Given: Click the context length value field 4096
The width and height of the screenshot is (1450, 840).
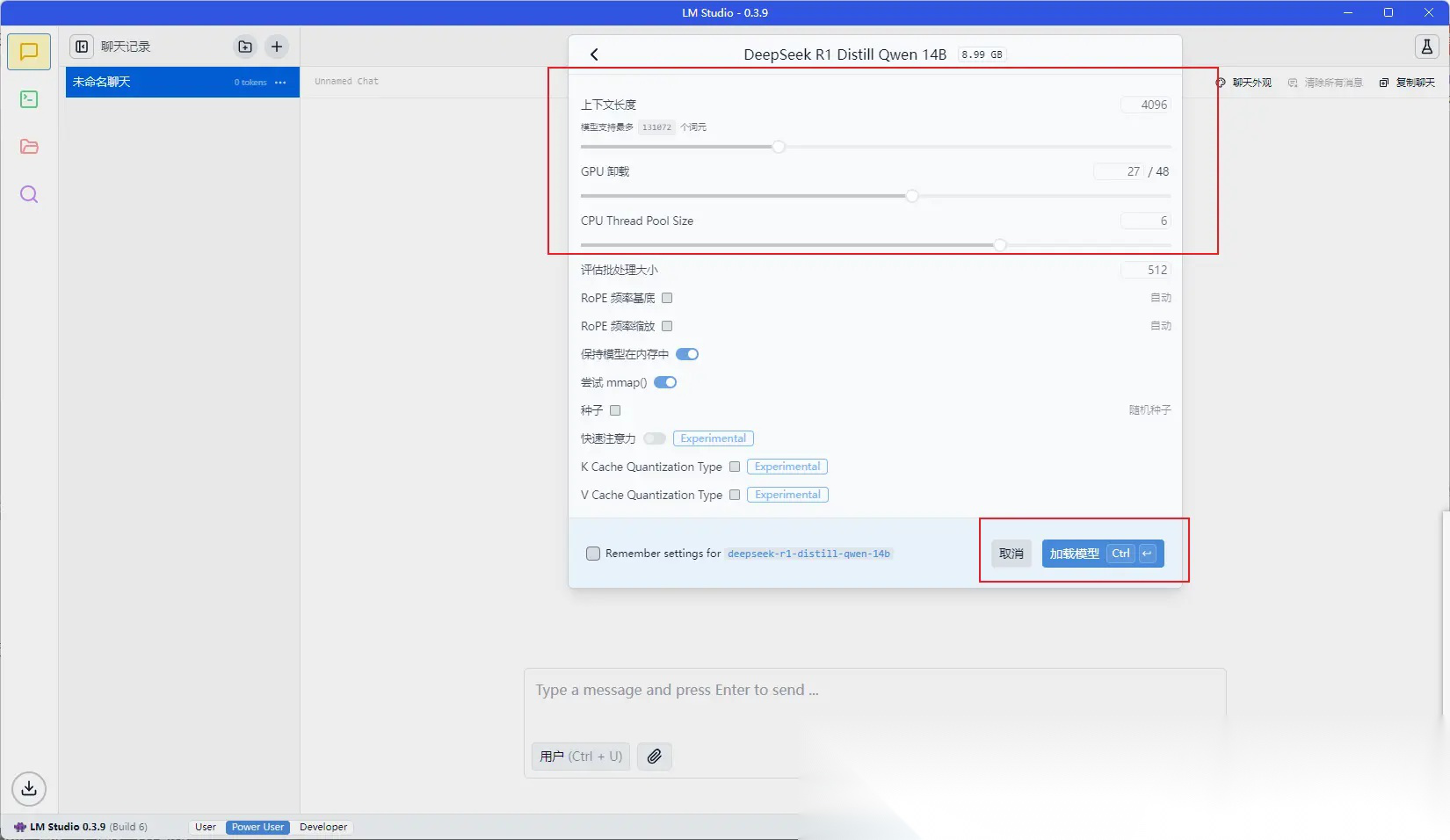Looking at the screenshot, I should 1146,105.
